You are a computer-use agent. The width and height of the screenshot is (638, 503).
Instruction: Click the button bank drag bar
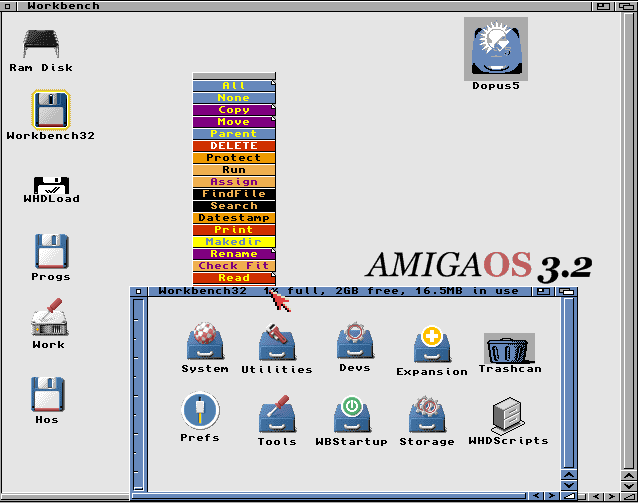[x=234, y=76]
